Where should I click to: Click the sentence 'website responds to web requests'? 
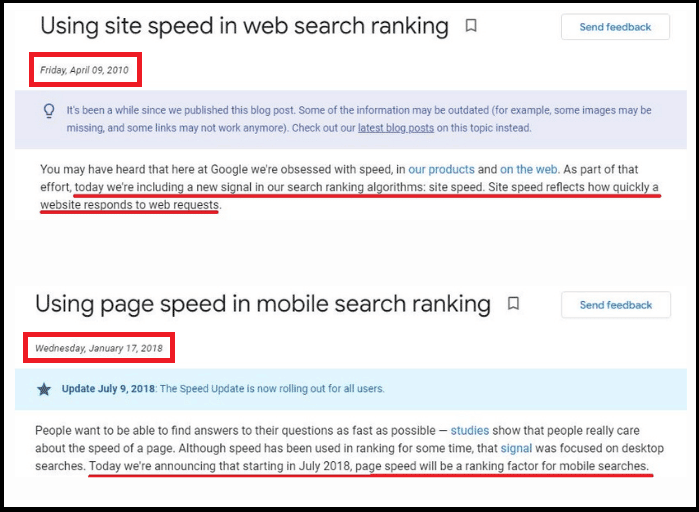pos(129,205)
